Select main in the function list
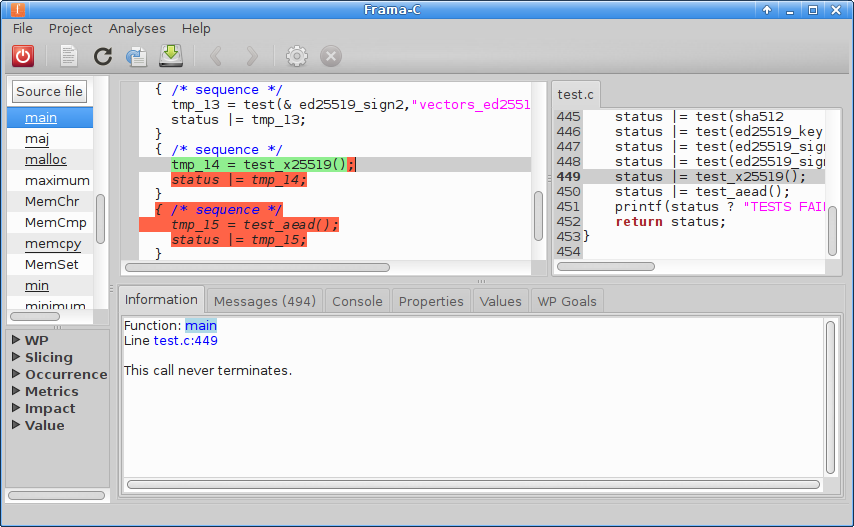 [x=50, y=118]
